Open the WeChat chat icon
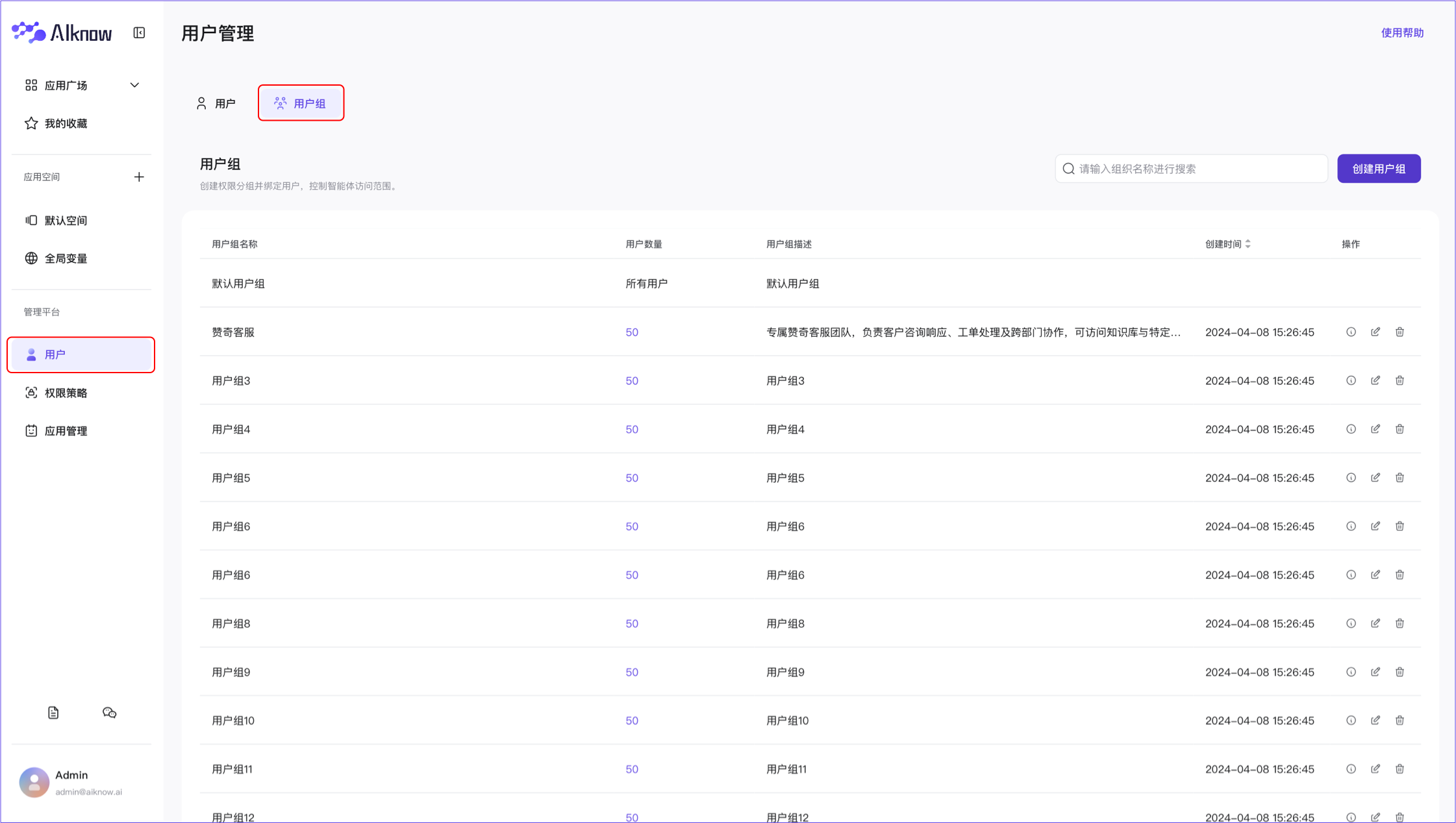1456x823 pixels. 109,713
